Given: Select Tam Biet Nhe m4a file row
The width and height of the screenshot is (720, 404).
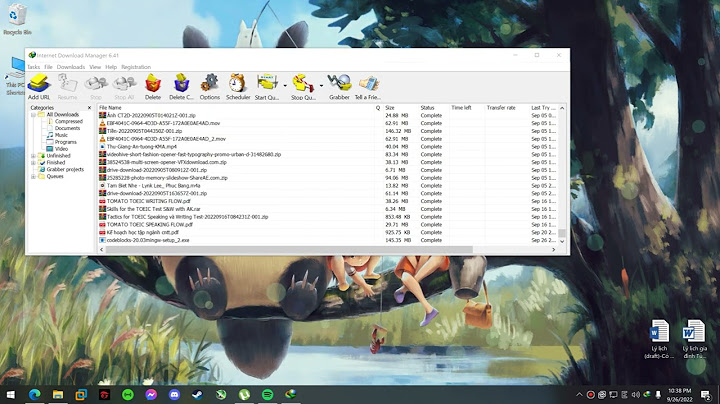Looking at the screenshot, I should pyautogui.click(x=327, y=185).
